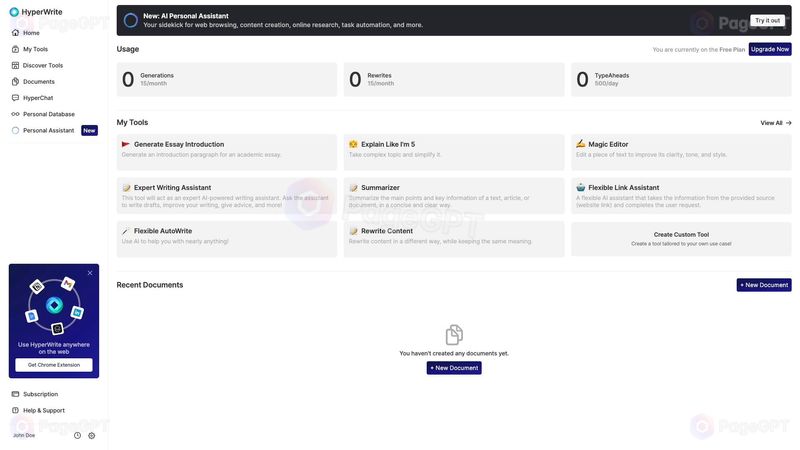Click 'Use HyperWrite anywhere on the web' text
The height and width of the screenshot is (450, 800).
click(54, 348)
